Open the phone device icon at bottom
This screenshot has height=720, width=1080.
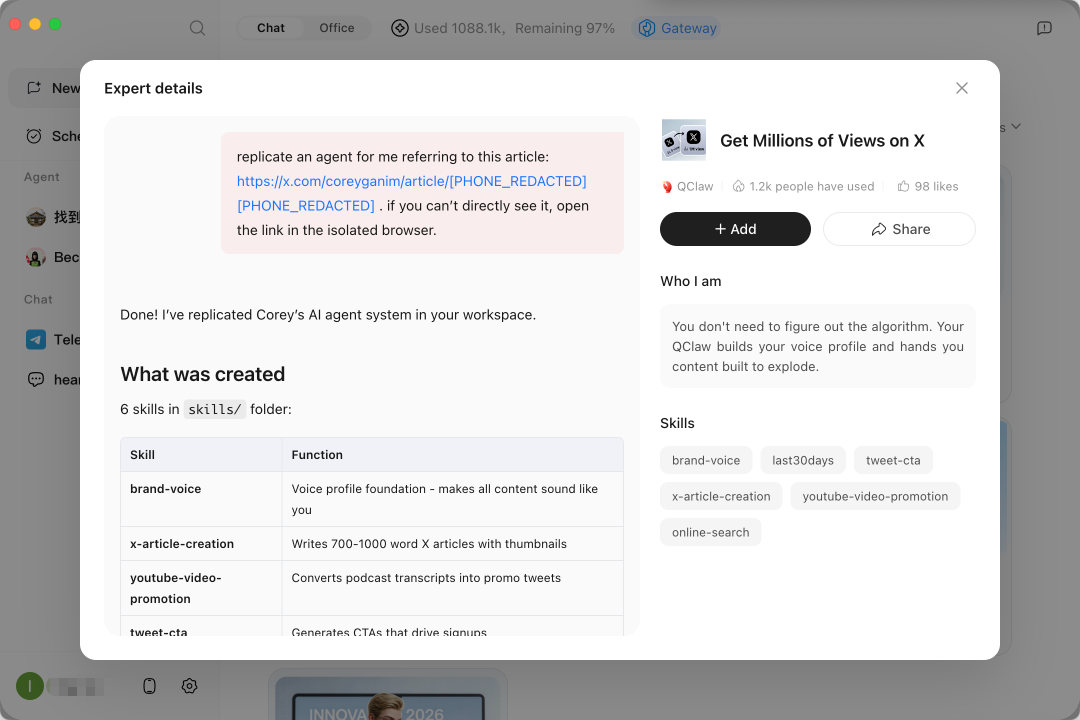[x=150, y=686]
